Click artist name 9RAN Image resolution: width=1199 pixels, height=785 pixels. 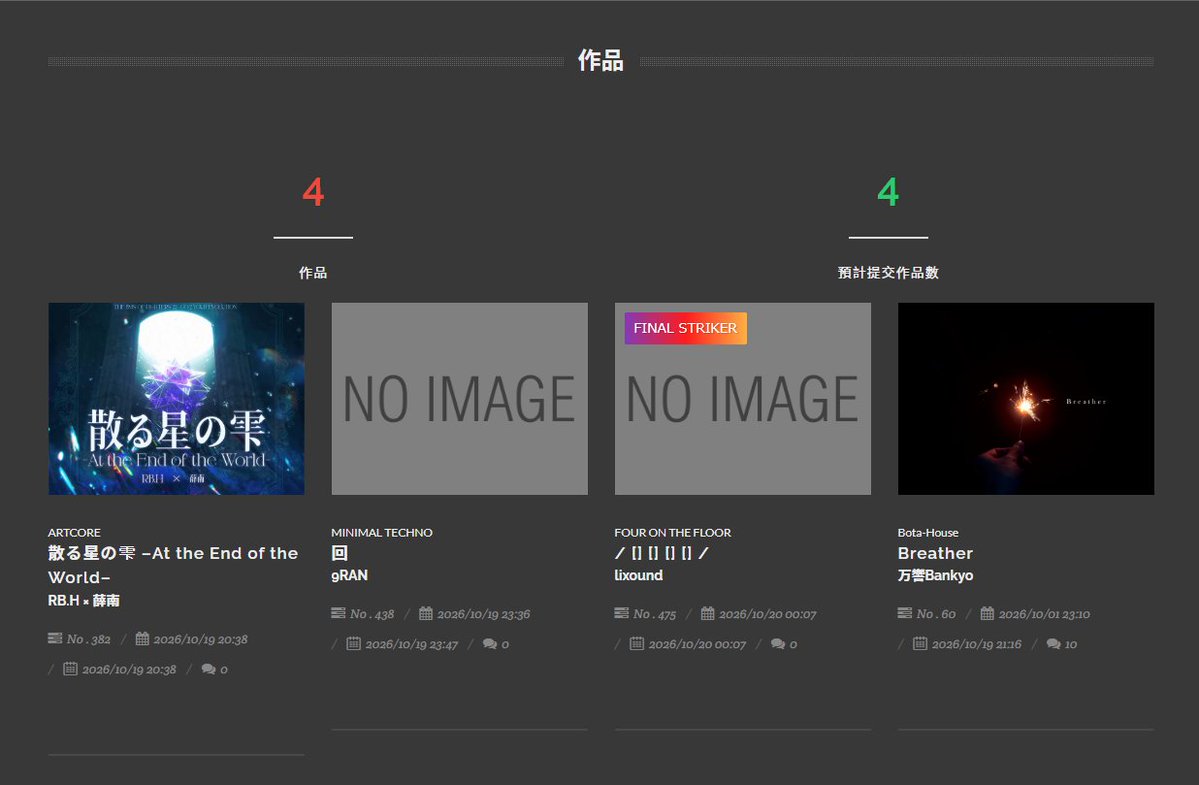click(x=349, y=575)
